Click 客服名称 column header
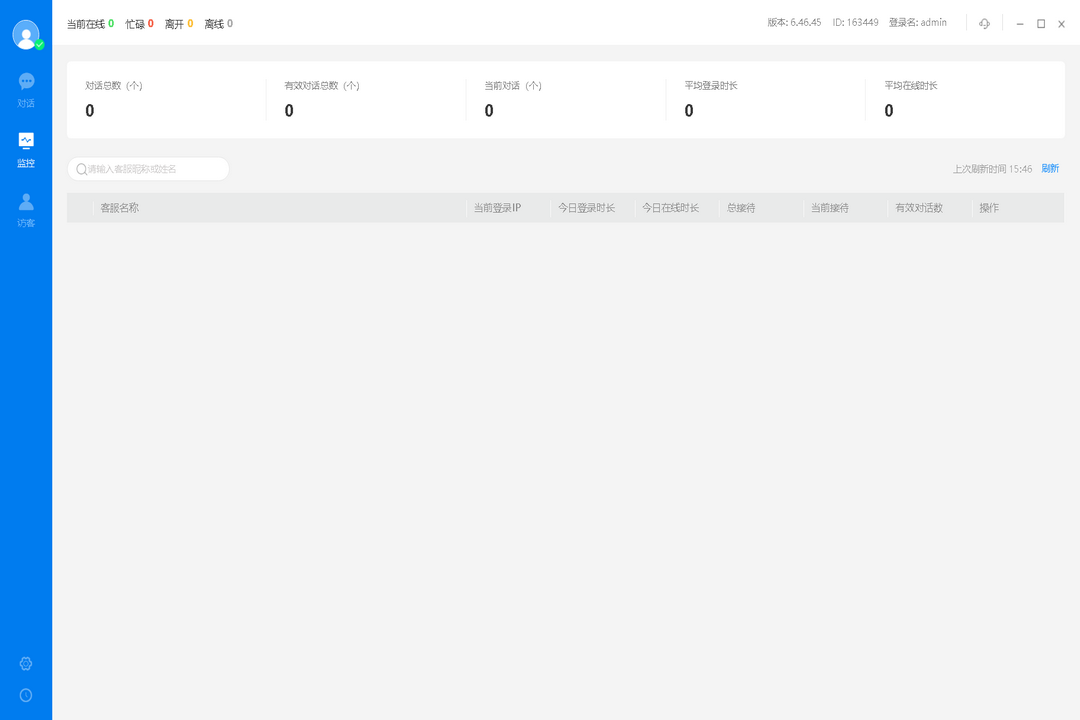This screenshot has height=720, width=1080. pos(120,208)
